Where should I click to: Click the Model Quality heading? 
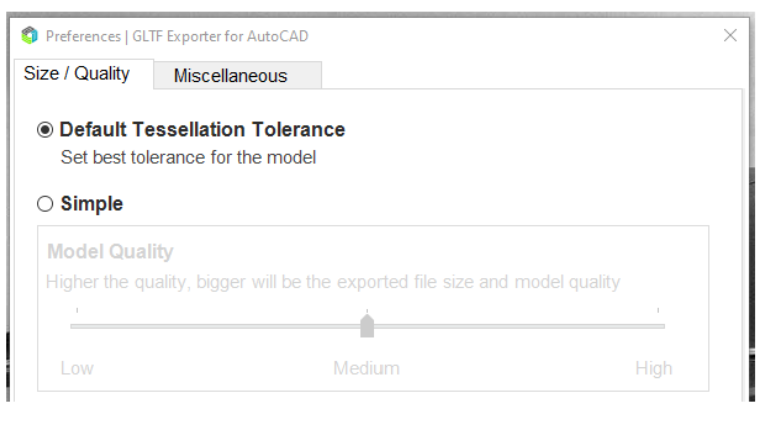pos(110,252)
